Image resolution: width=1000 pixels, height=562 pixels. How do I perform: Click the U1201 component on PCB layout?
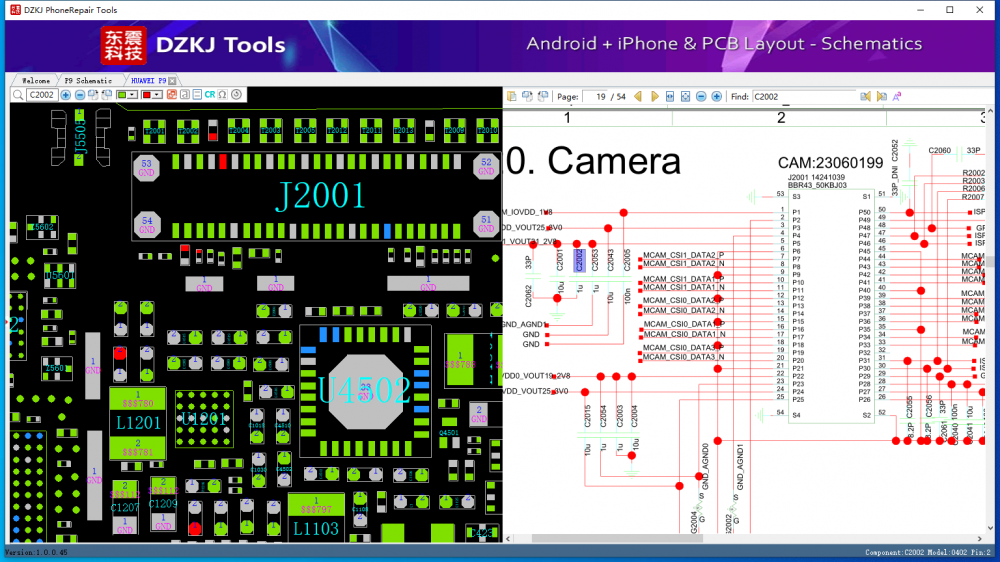pyautogui.click(x=203, y=419)
